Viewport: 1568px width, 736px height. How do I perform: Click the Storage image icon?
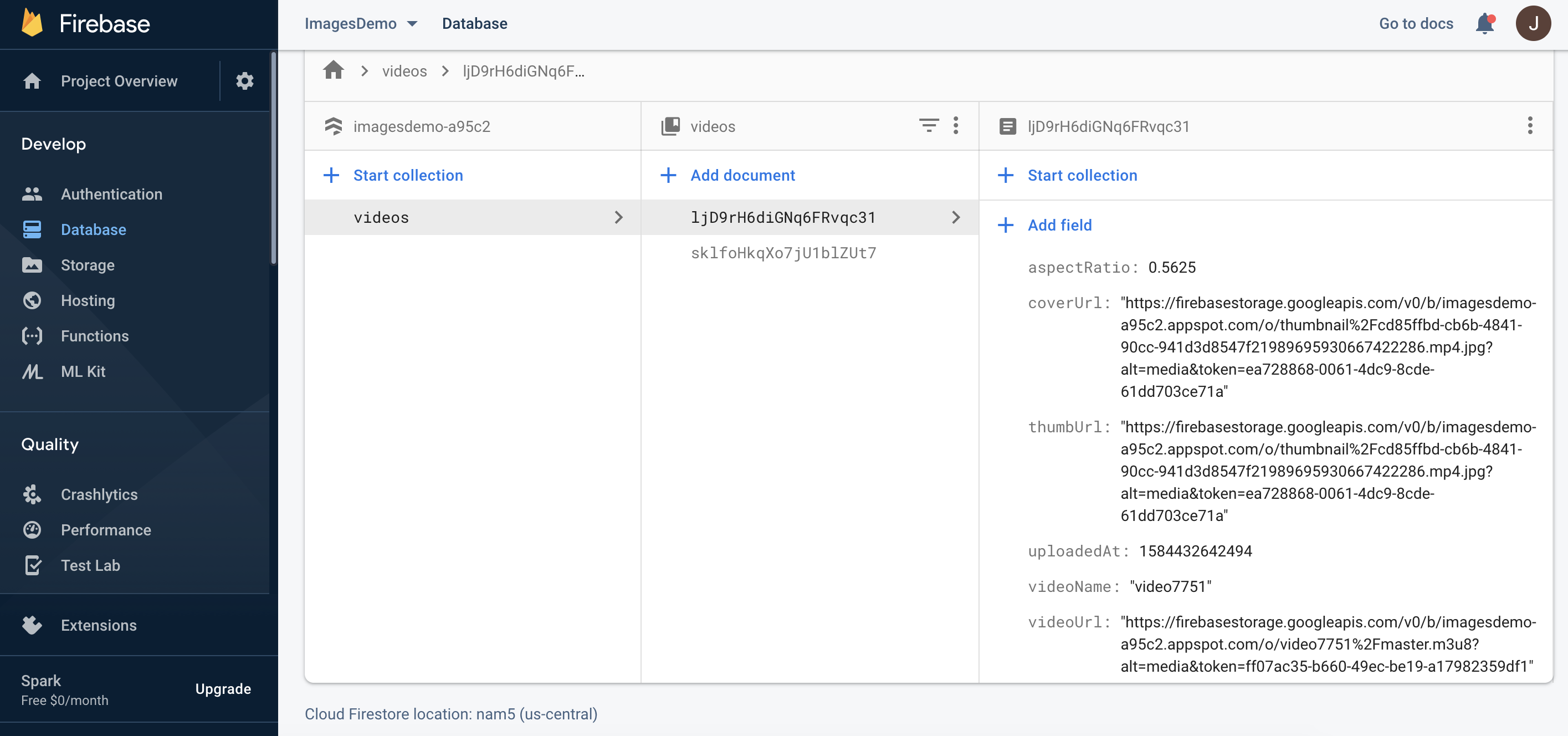[x=32, y=265]
